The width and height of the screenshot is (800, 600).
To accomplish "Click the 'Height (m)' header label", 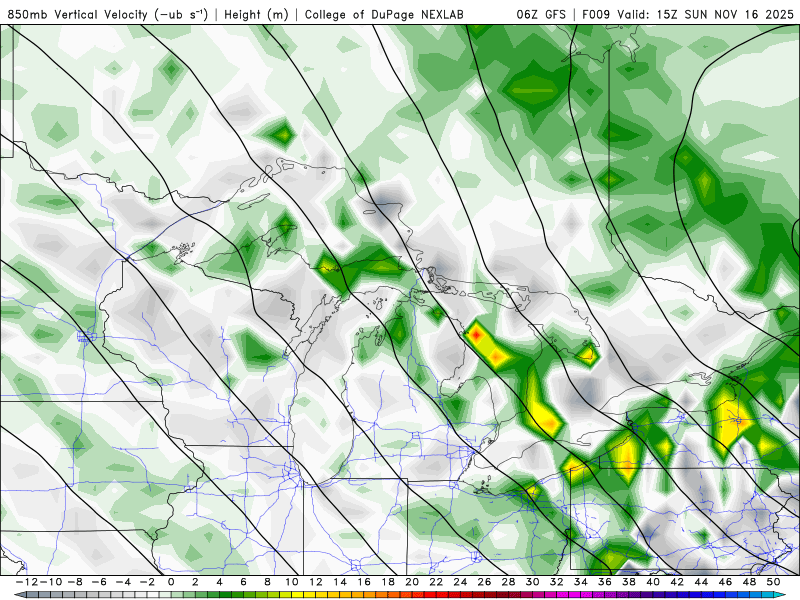I will tap(256, 14).
